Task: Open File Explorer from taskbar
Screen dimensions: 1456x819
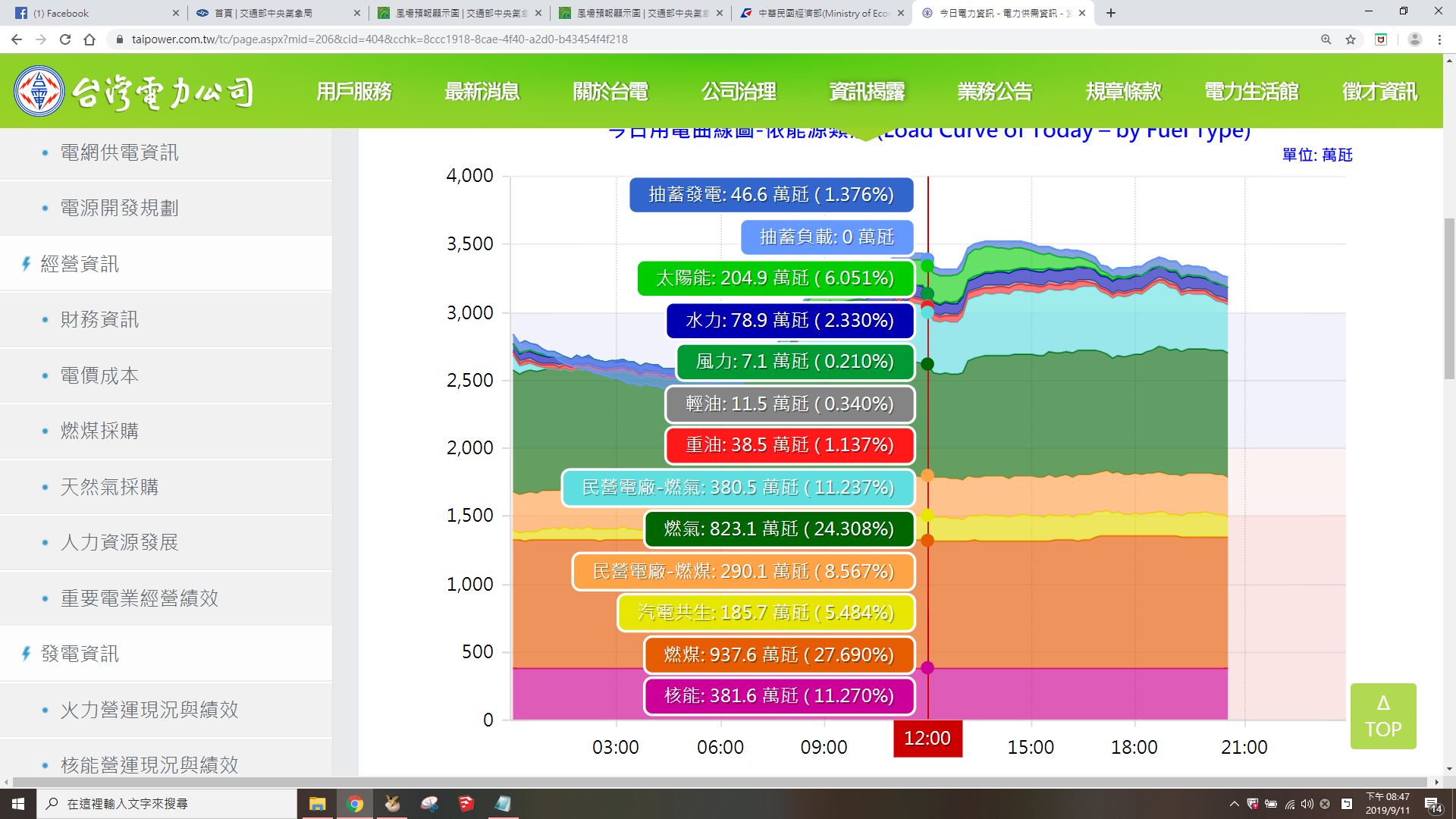Action: 317,804
